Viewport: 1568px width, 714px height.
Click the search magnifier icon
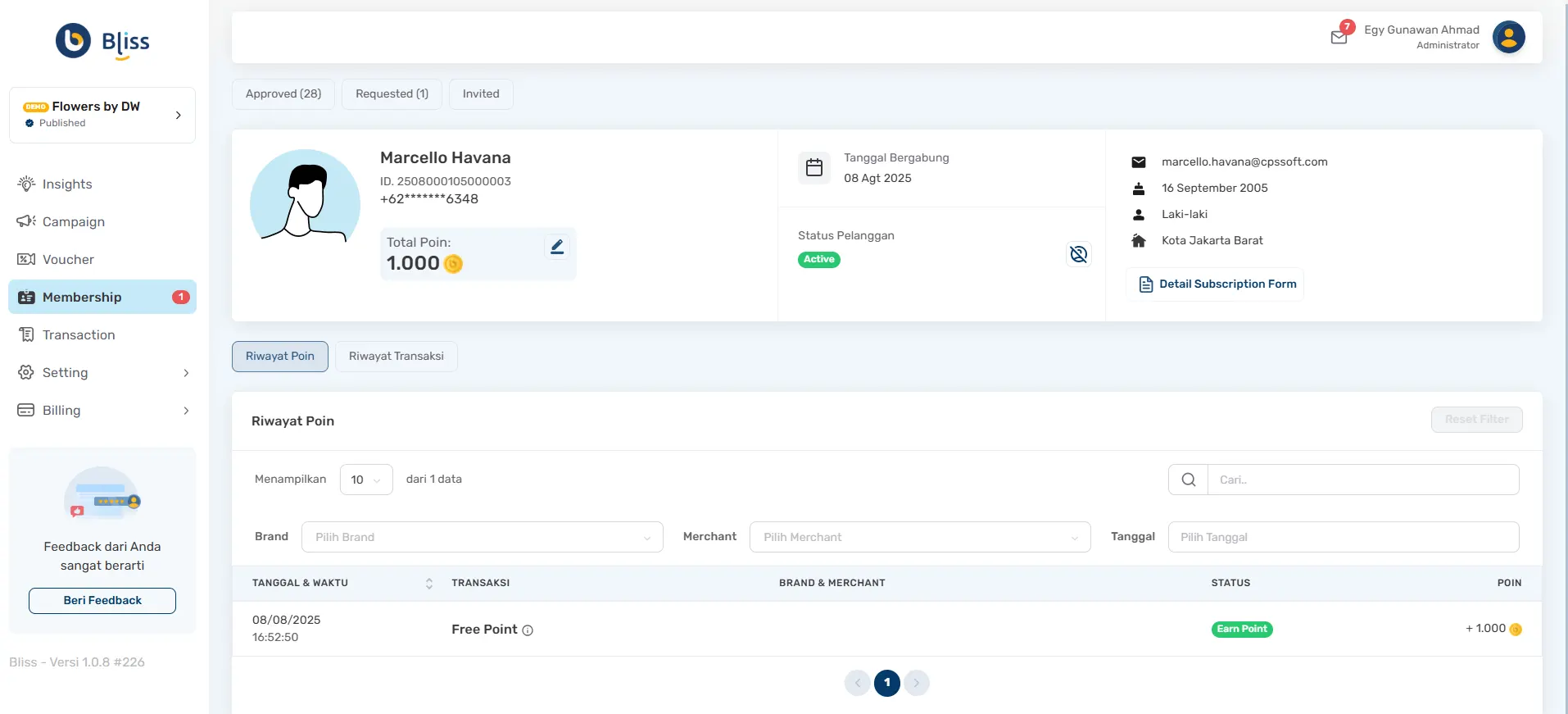(1188, 480)
